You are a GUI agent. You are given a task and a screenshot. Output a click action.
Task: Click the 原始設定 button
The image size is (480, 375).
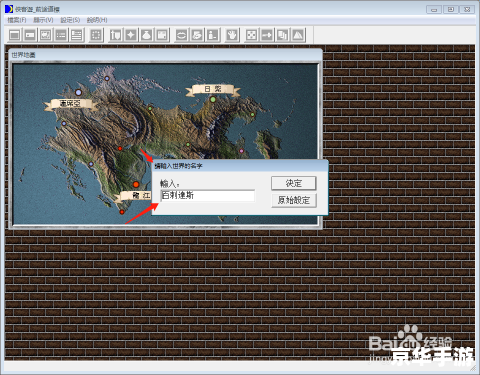pyautogui.click(x=294, y=200)
